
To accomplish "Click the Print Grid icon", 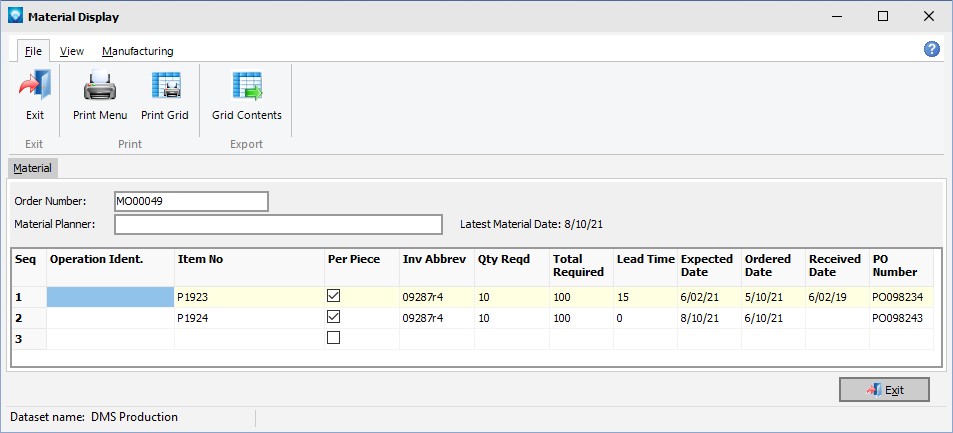I will [x=164, y=88].
